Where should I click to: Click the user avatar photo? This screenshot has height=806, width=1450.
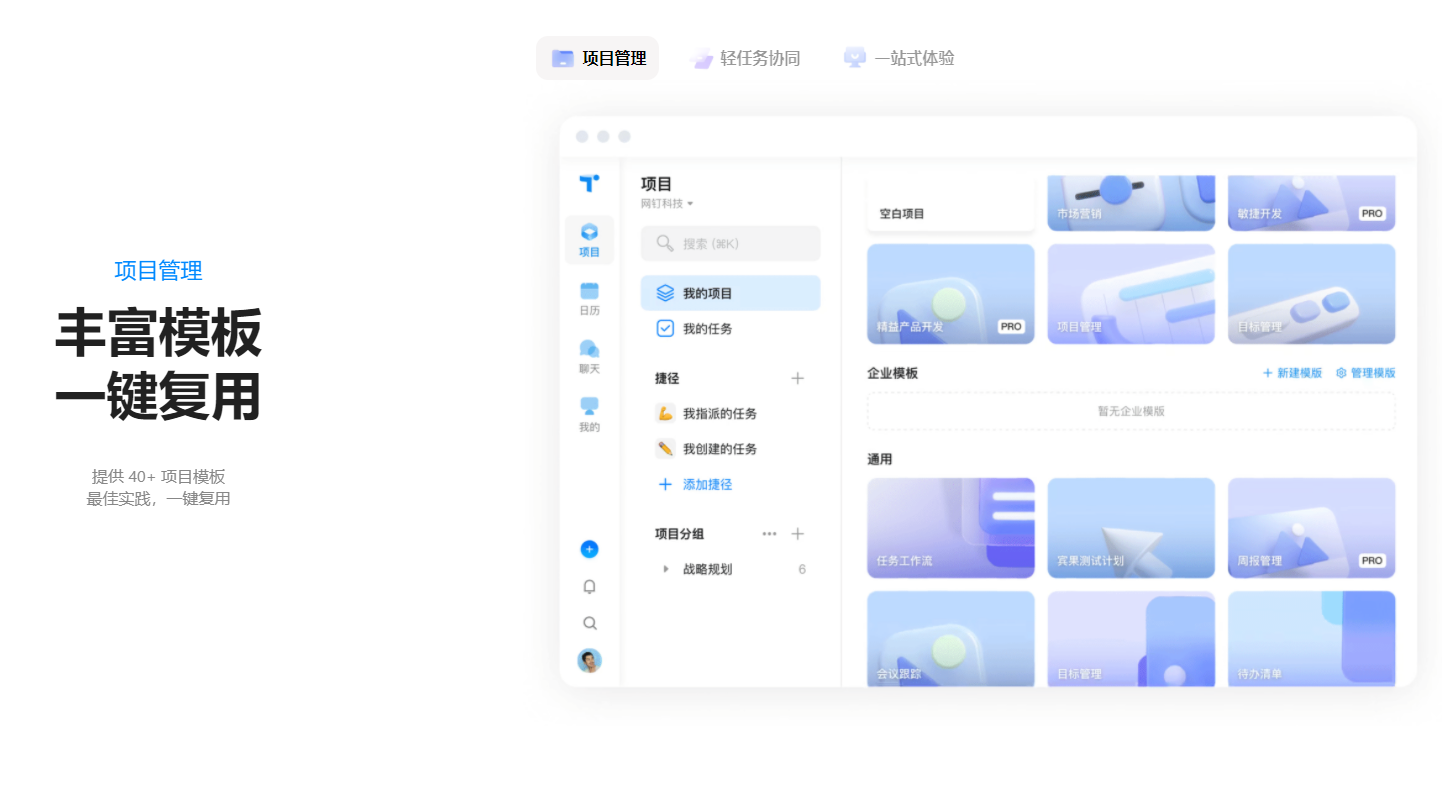(589, 661)
